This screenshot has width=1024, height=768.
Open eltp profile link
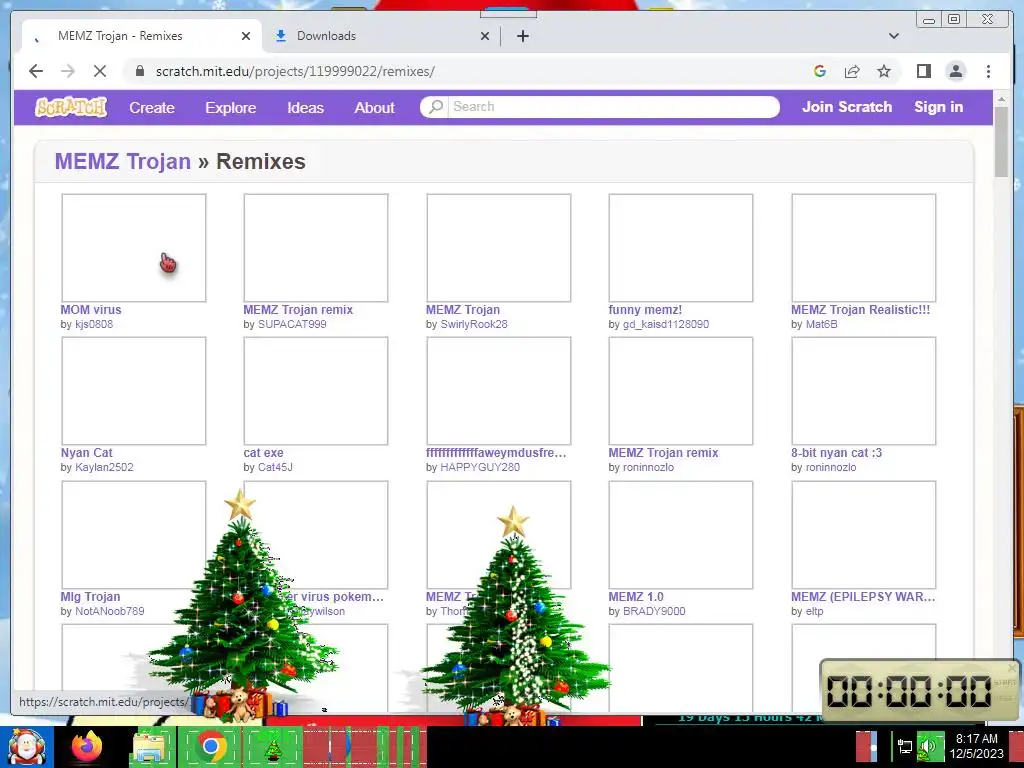[x=814, y=611]
